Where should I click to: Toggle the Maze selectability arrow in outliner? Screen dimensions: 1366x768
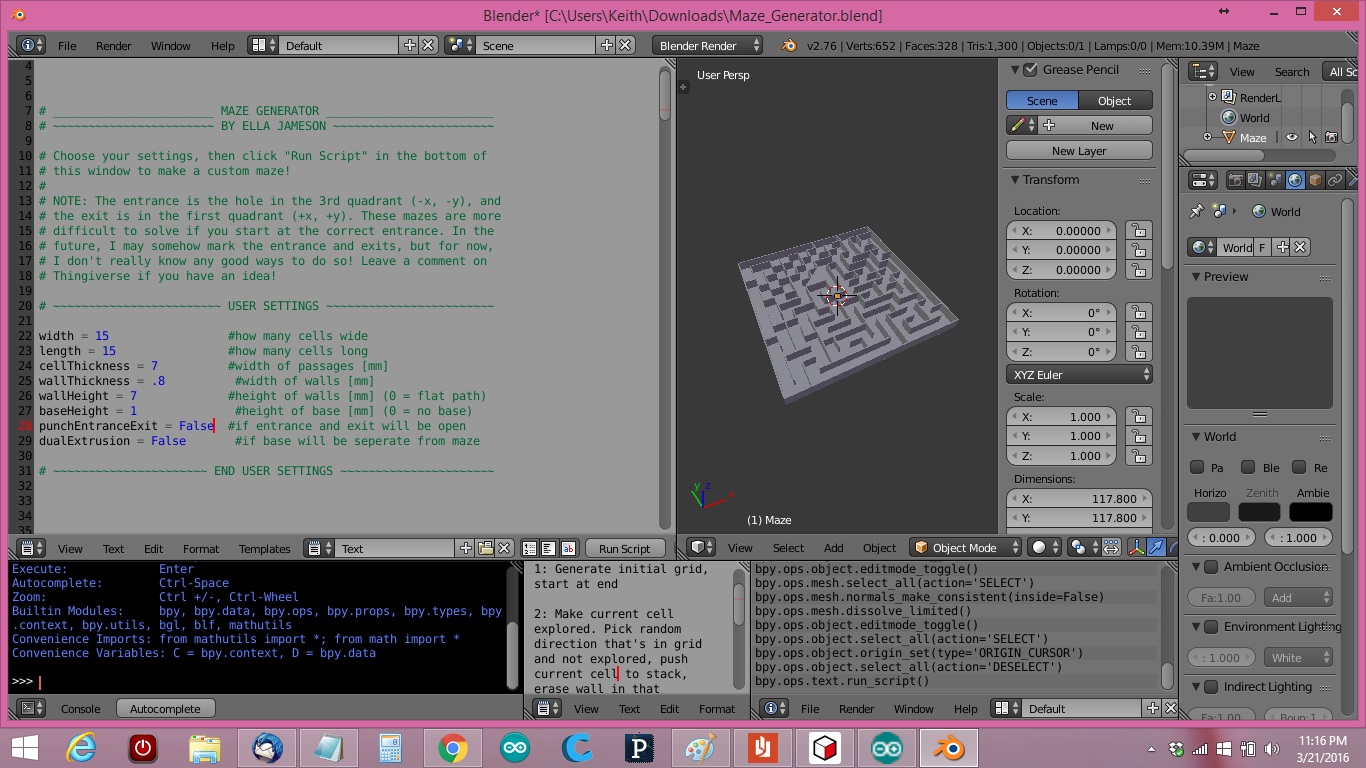(1313, 137)
